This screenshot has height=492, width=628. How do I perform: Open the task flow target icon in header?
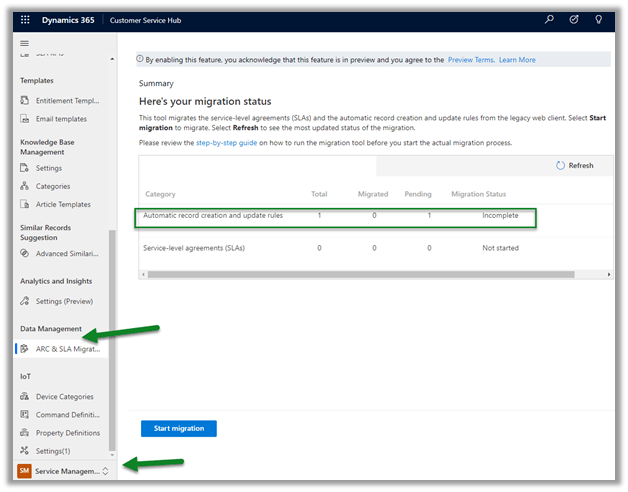tap(574, 19)
